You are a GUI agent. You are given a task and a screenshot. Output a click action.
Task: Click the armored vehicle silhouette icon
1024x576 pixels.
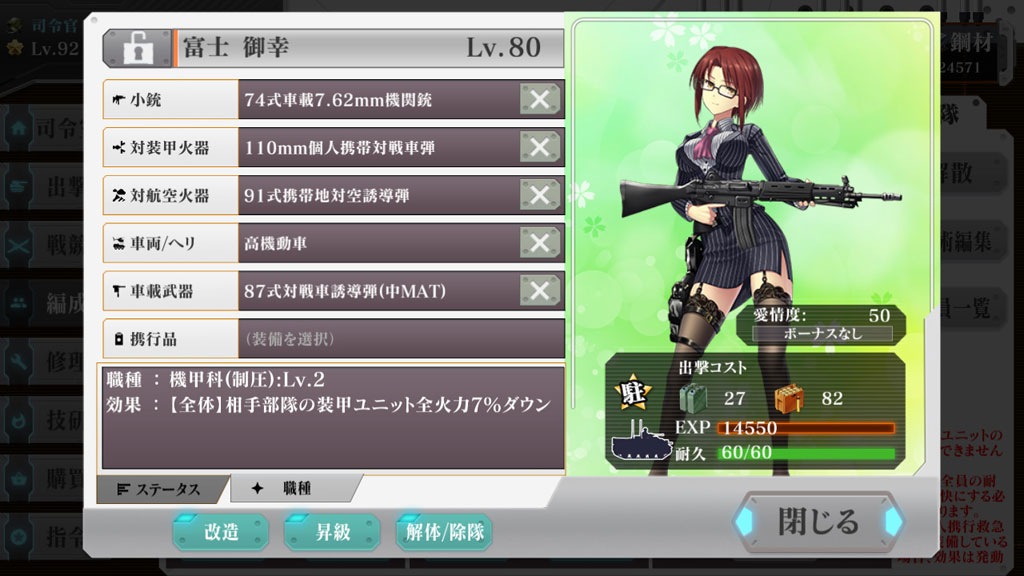641,441
